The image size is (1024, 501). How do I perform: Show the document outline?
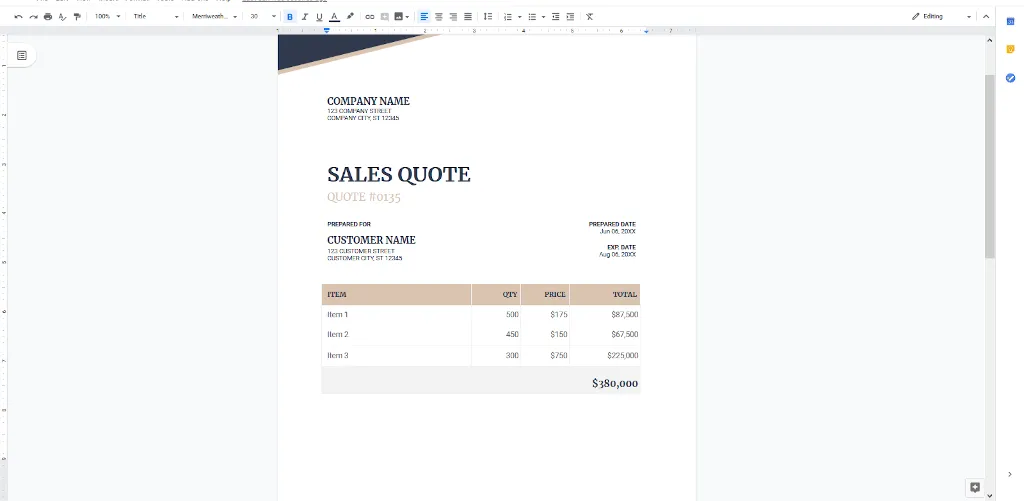(22, 56)
